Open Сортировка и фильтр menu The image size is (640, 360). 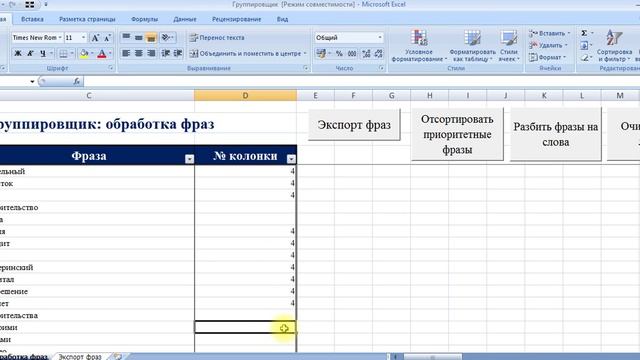click(614, 46)
